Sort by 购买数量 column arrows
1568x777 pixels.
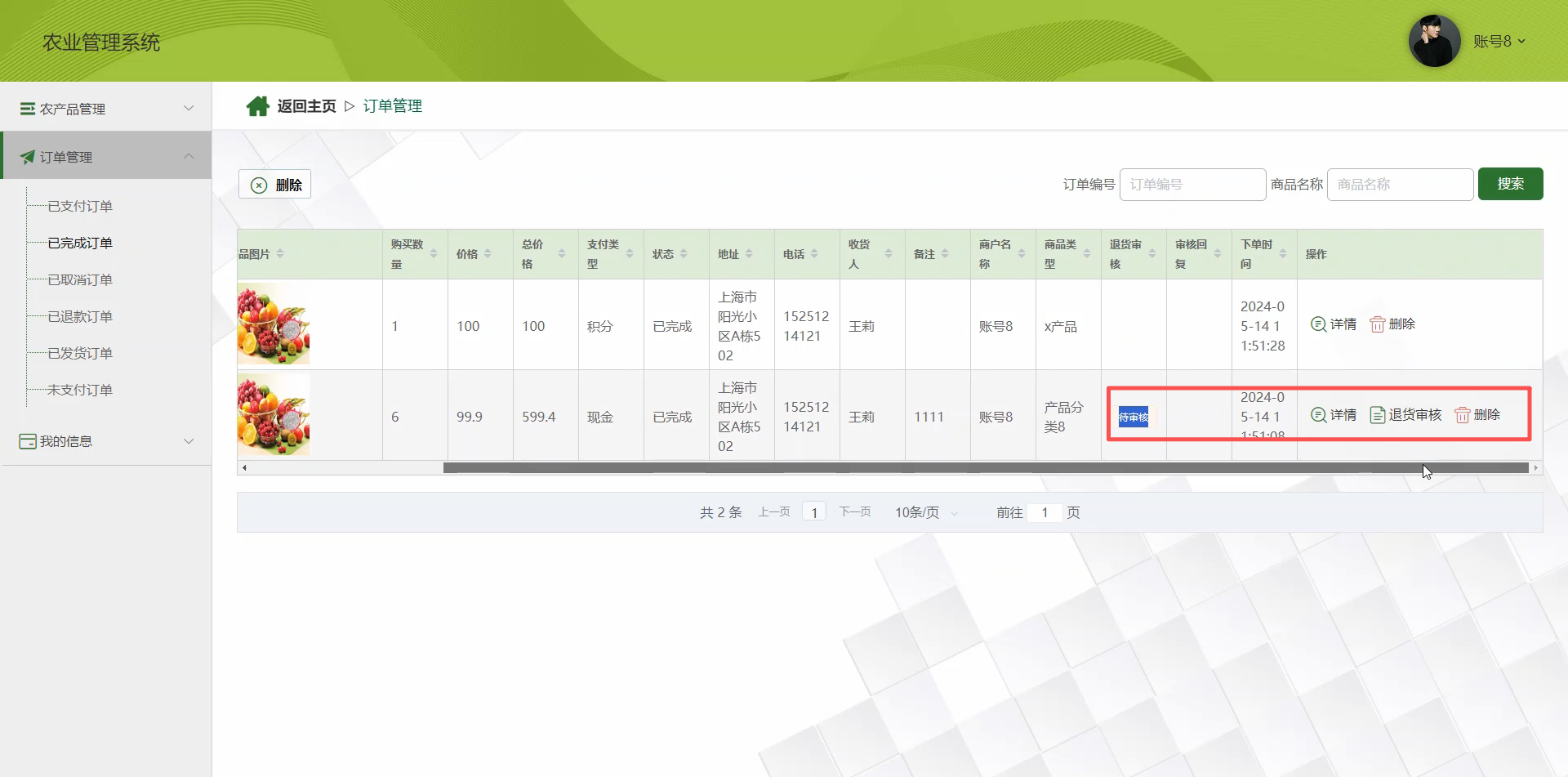point(434,254)
